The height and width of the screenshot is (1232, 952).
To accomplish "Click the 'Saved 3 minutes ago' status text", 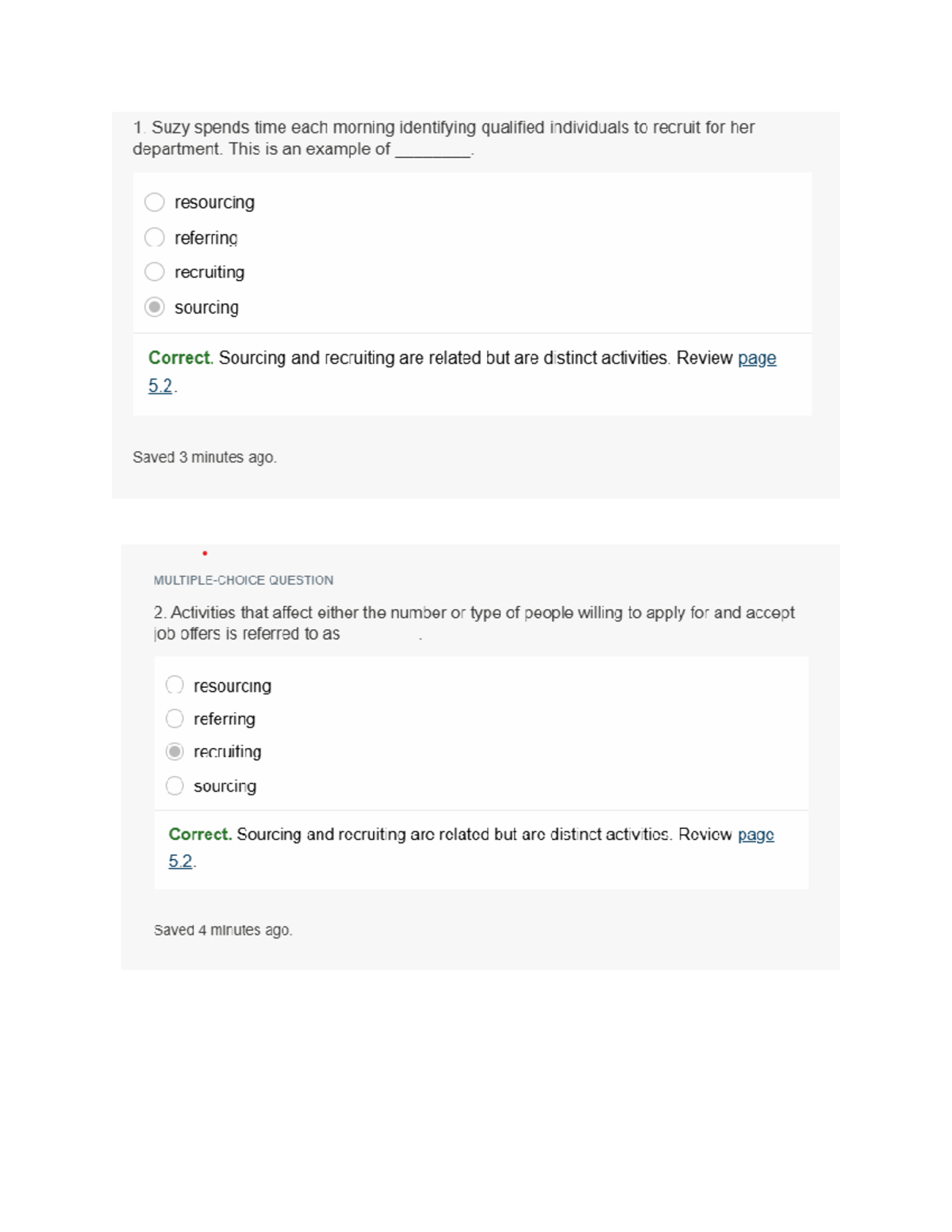I will [x=204, y=458].
